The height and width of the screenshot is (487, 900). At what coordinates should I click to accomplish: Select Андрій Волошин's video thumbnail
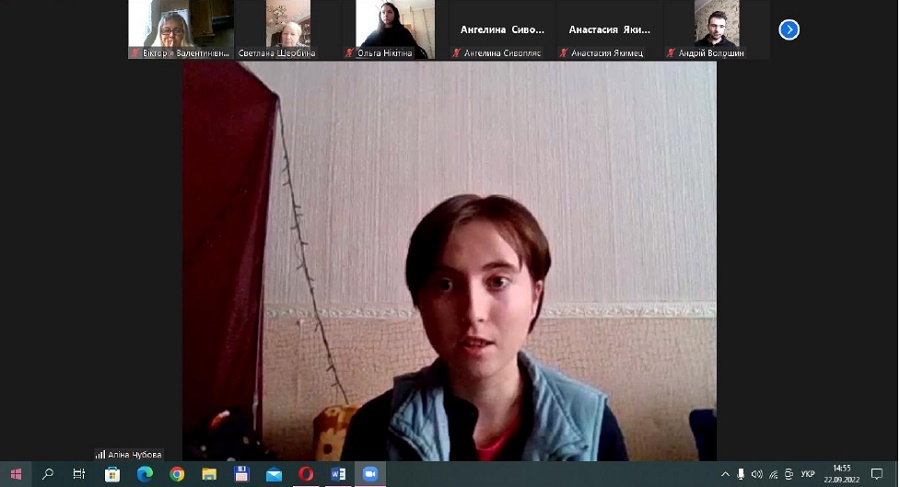pos(717,29)
